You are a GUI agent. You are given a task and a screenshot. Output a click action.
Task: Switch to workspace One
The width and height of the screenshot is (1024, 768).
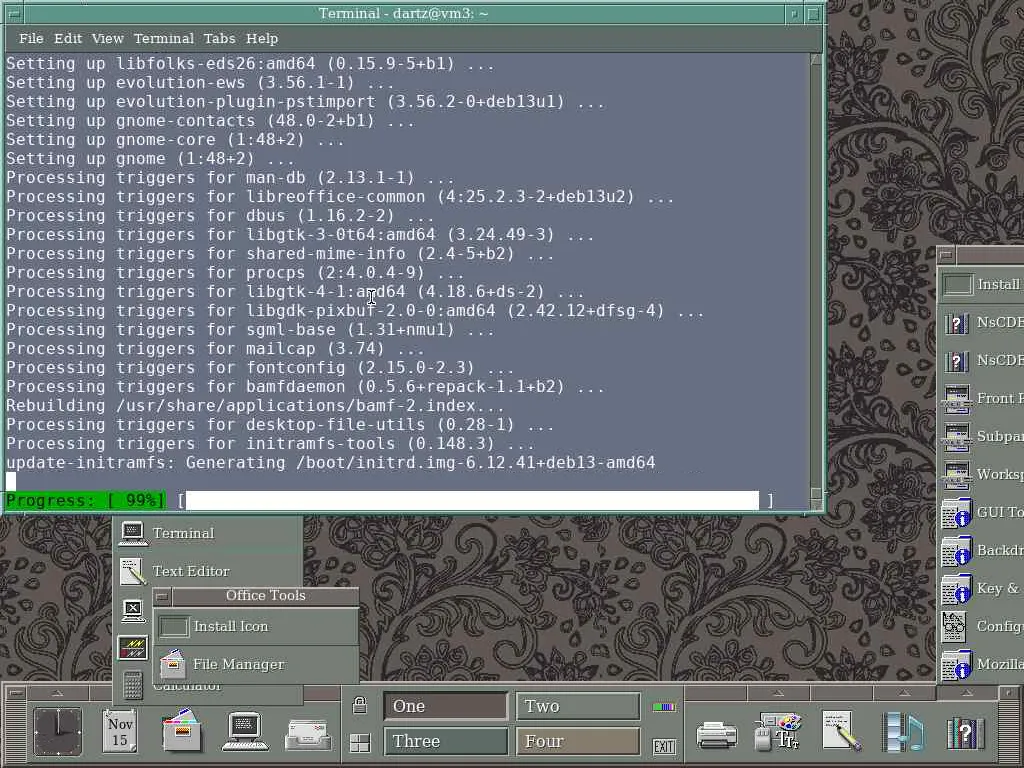(445, 706)
